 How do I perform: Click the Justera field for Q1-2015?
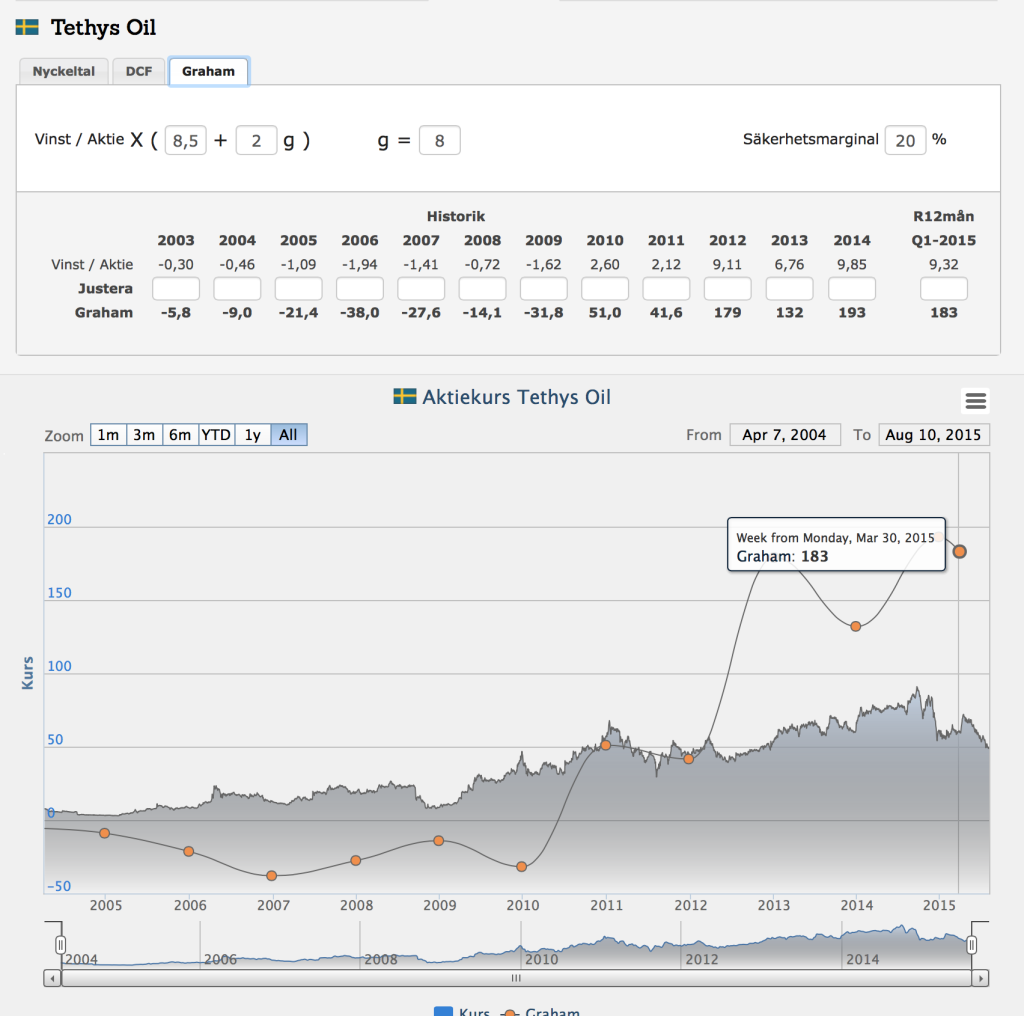944,289
